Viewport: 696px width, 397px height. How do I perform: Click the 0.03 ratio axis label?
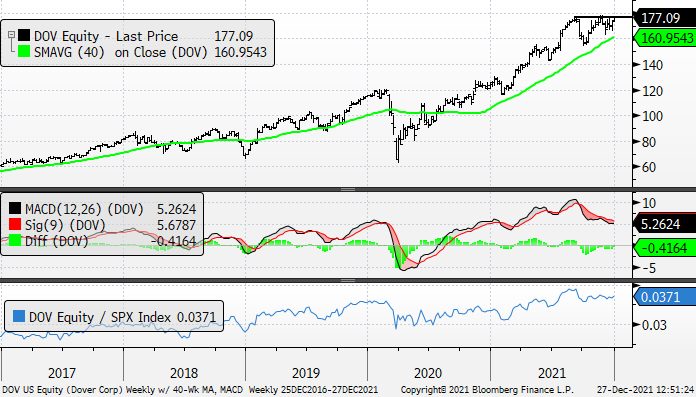[654, 325]
